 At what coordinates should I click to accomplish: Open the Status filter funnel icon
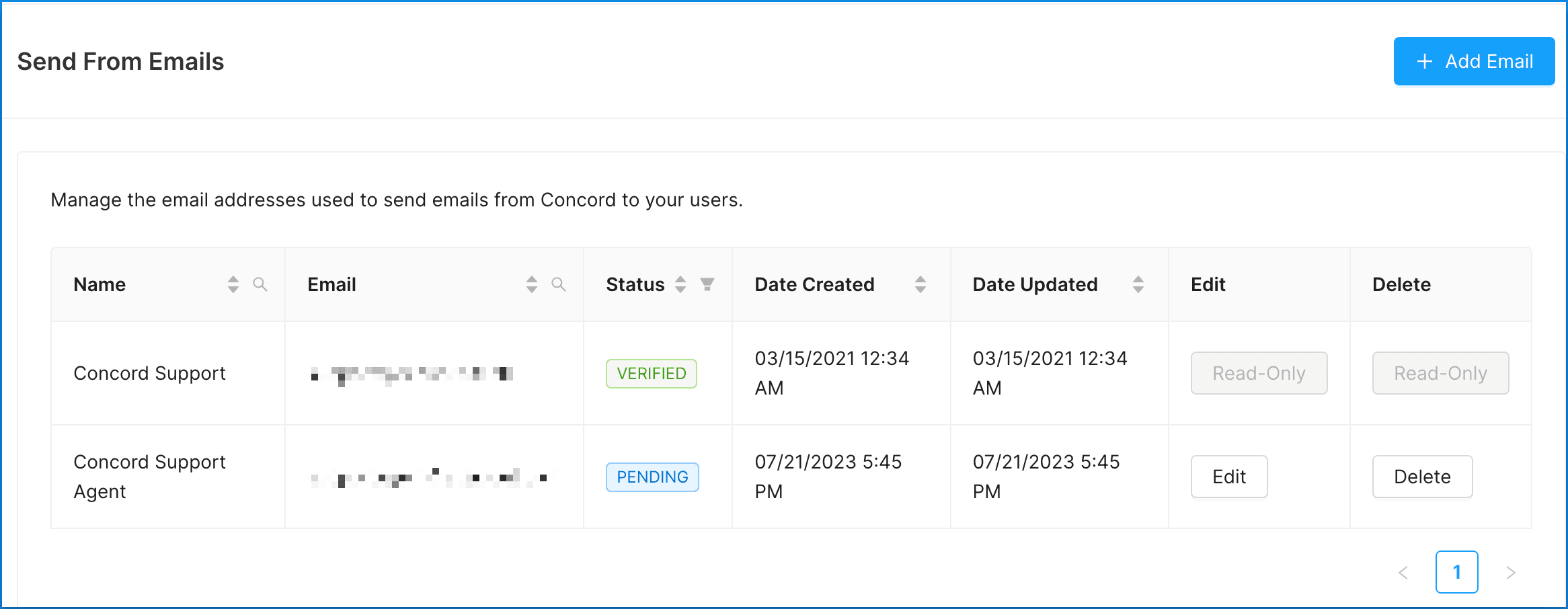coord(707,284)
